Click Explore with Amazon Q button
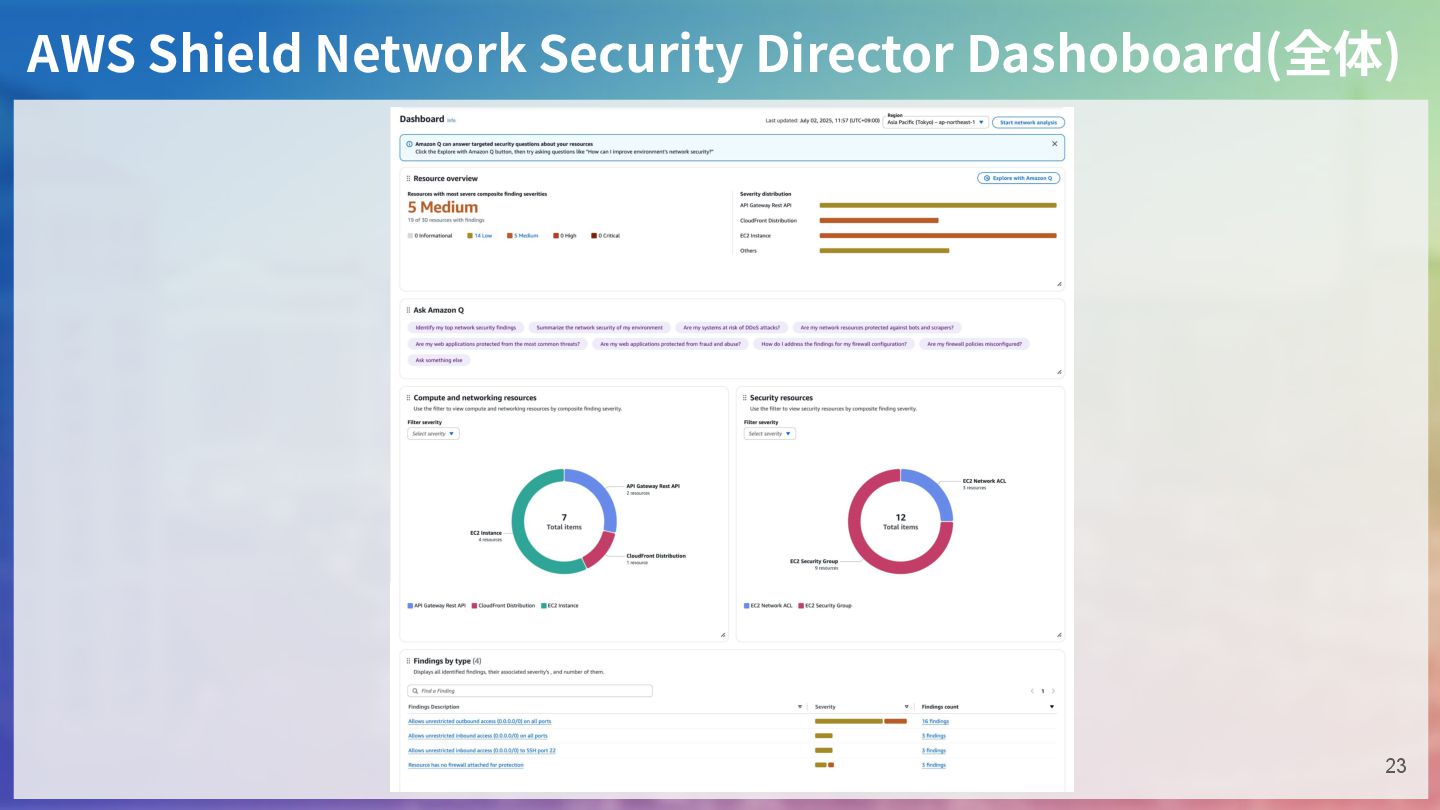This screenshot has height=810, width=1440. [1018, 178]
